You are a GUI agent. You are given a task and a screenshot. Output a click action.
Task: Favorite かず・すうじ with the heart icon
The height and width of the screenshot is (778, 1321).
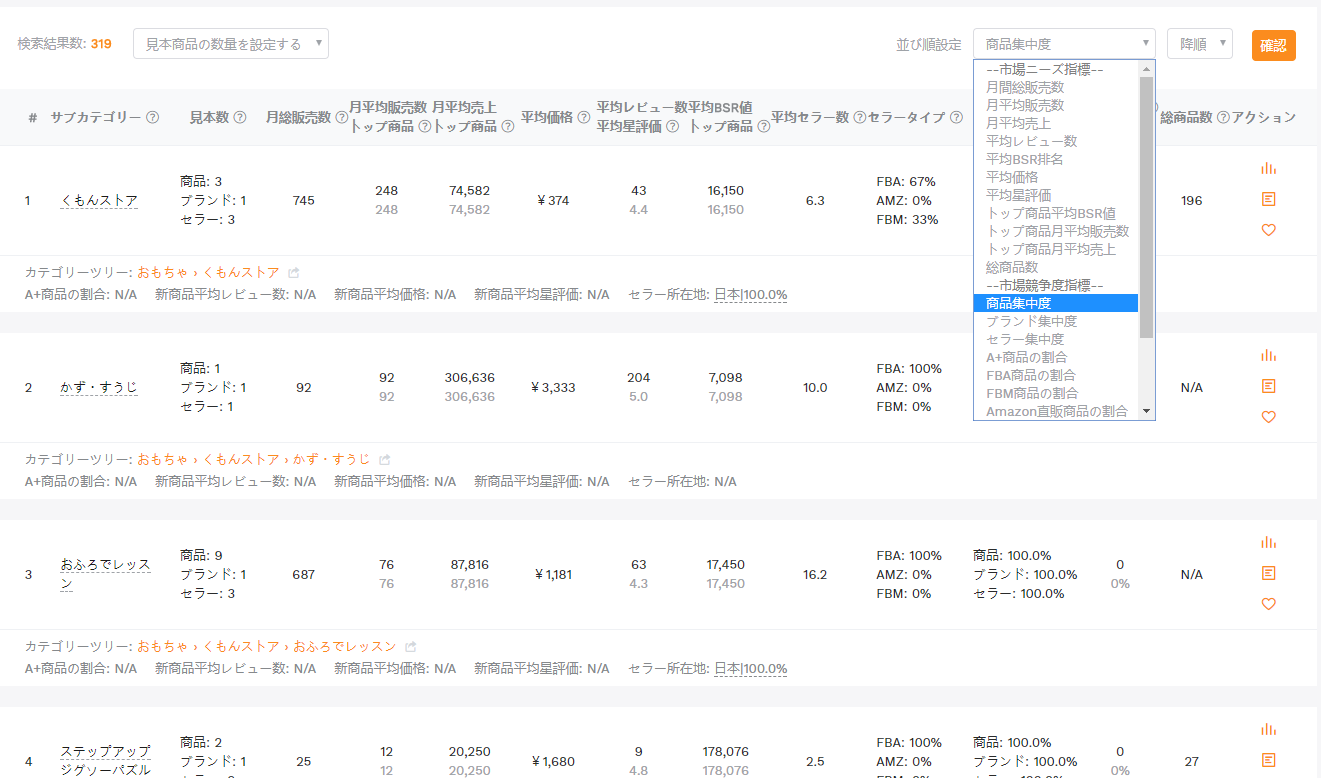click(x=1269, y=417)
